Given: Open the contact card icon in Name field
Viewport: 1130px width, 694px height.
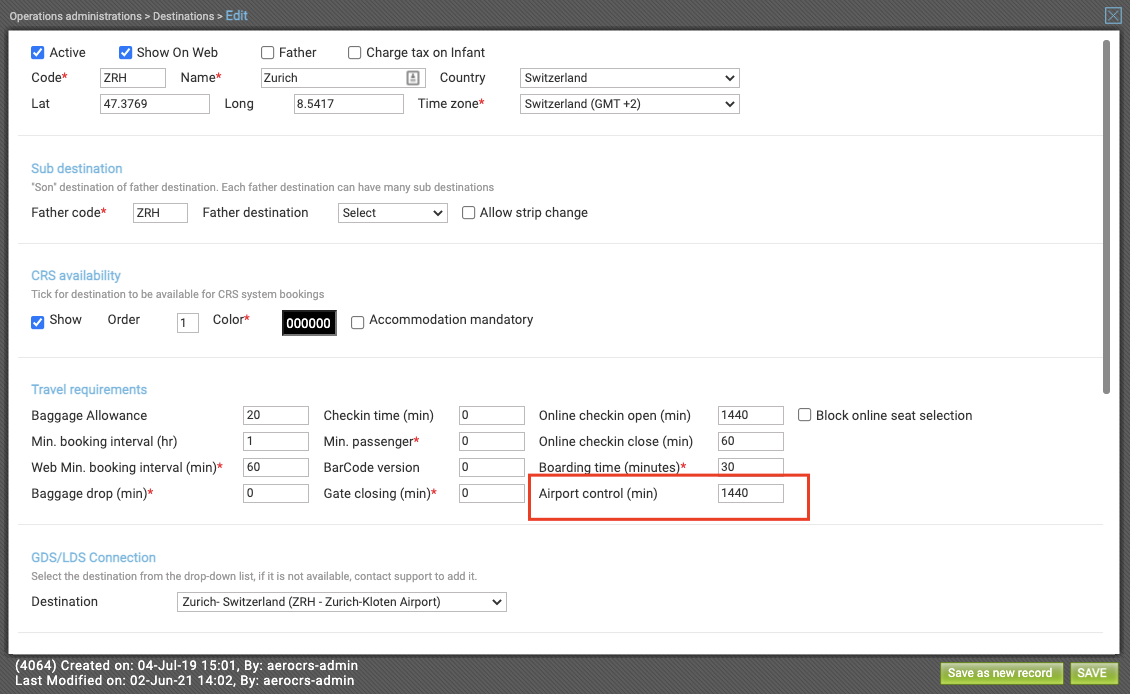Looking at the screenshot, I should tap(413, 78).
